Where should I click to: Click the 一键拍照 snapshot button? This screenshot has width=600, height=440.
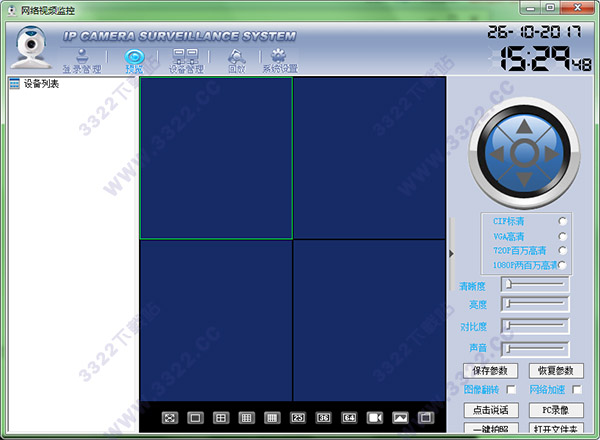click(x=491, y=428)
